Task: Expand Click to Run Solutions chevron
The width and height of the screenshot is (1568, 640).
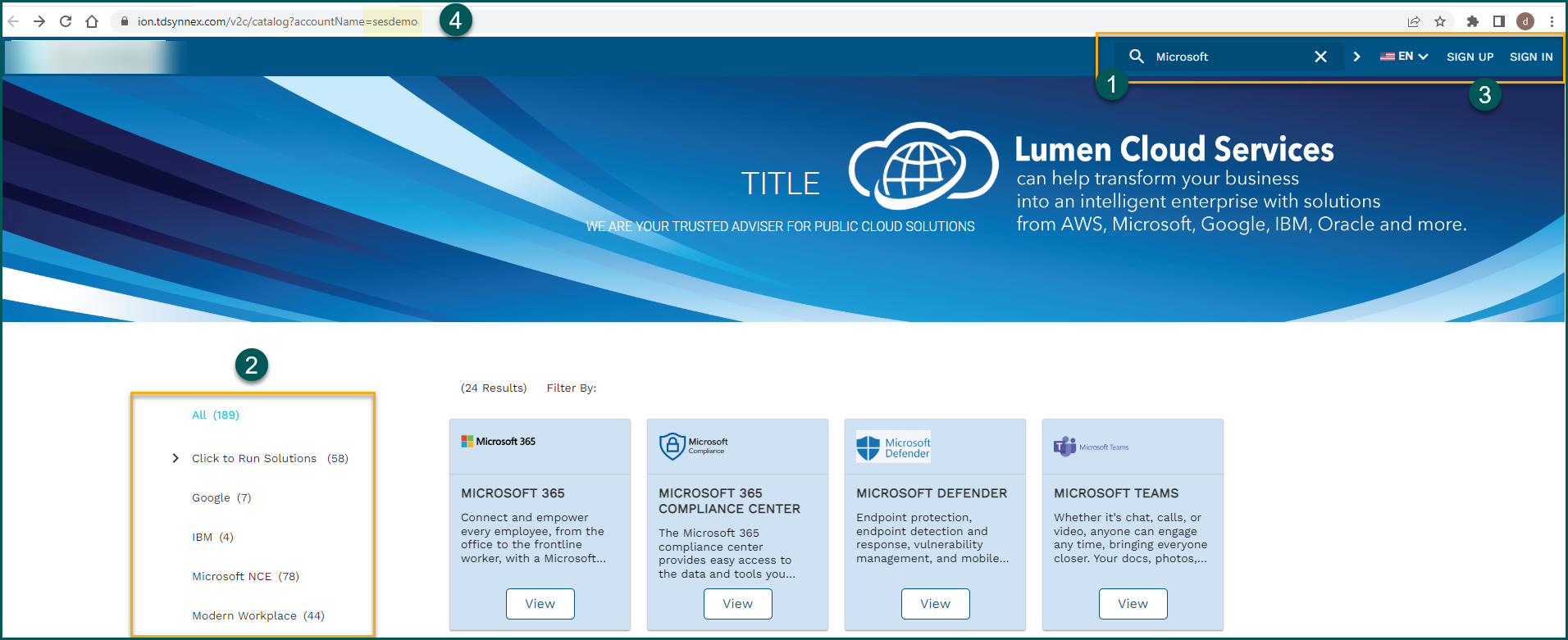Action: pyautogui.click(x=175, y=458)
